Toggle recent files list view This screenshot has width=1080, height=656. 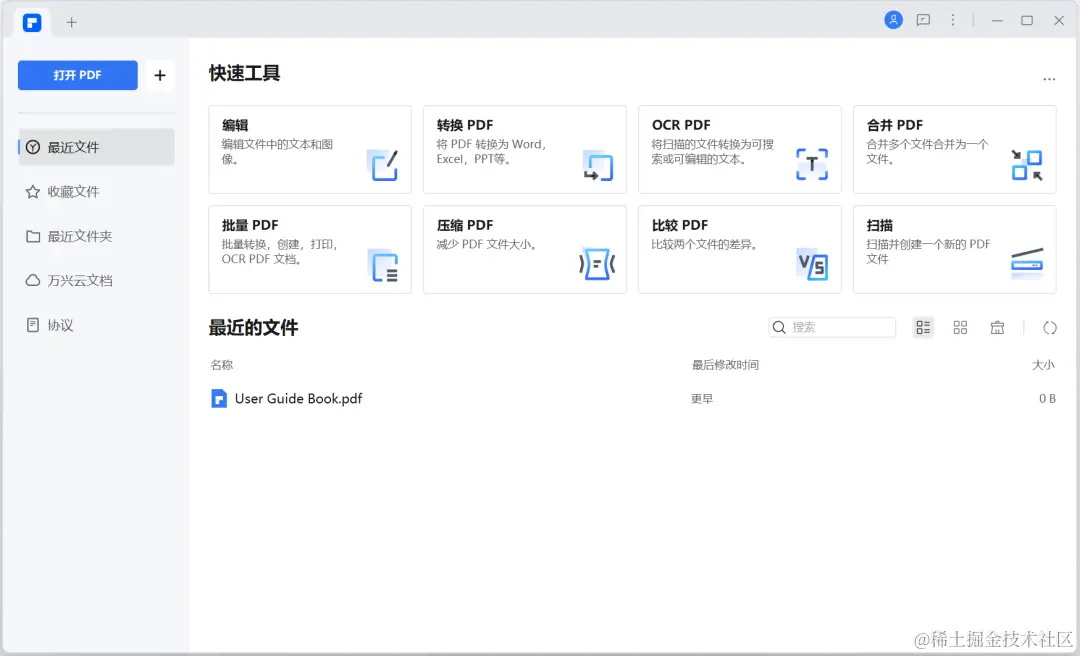[x=922, y=327]
